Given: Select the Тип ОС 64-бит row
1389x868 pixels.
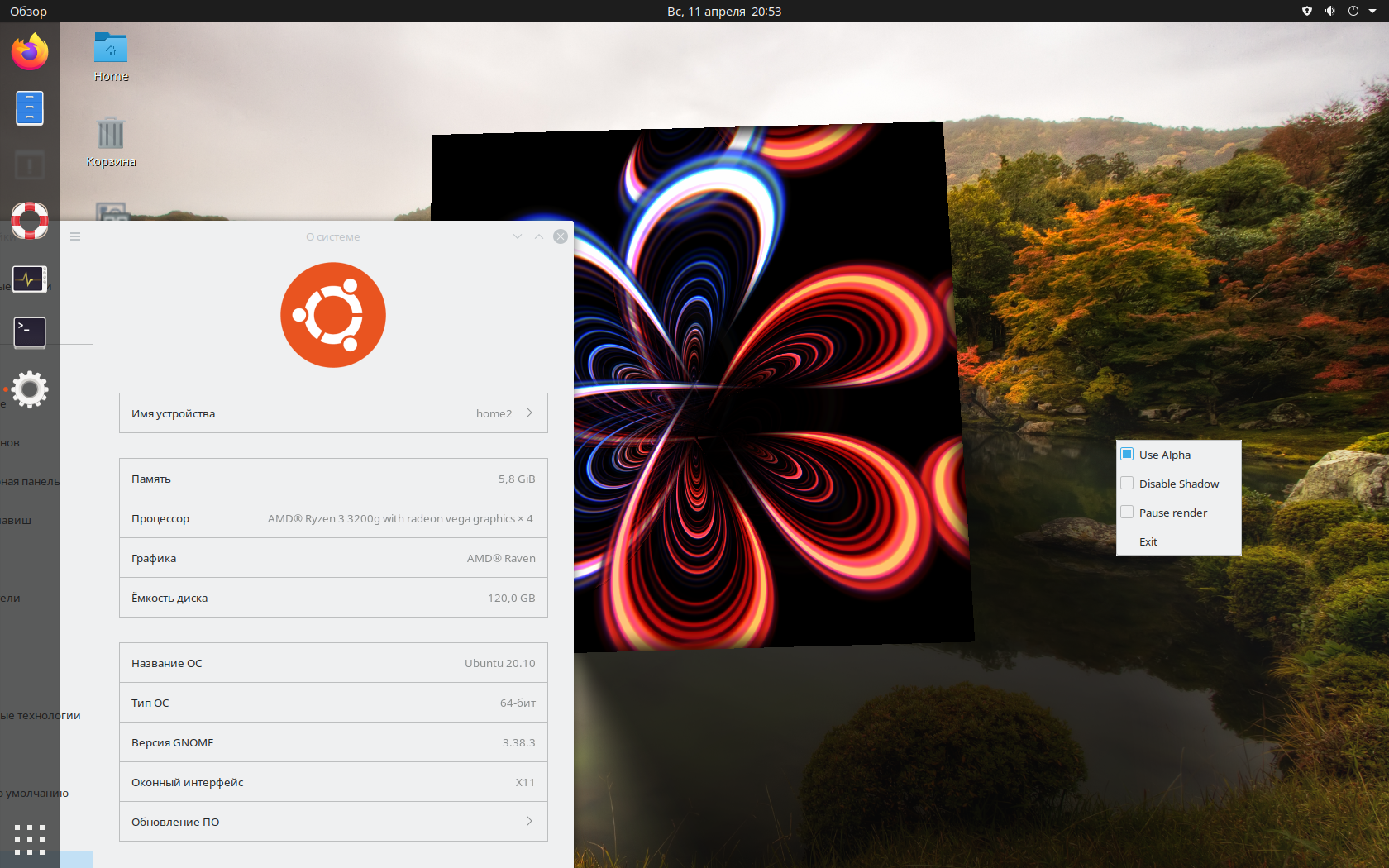Looking at the screenshot, I should [333, 703].
